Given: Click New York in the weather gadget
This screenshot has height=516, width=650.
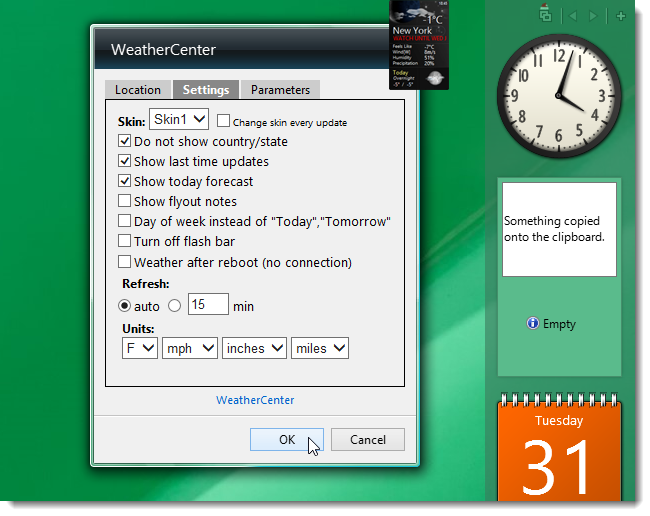Looking at the screenshot, I should [412, 31].
